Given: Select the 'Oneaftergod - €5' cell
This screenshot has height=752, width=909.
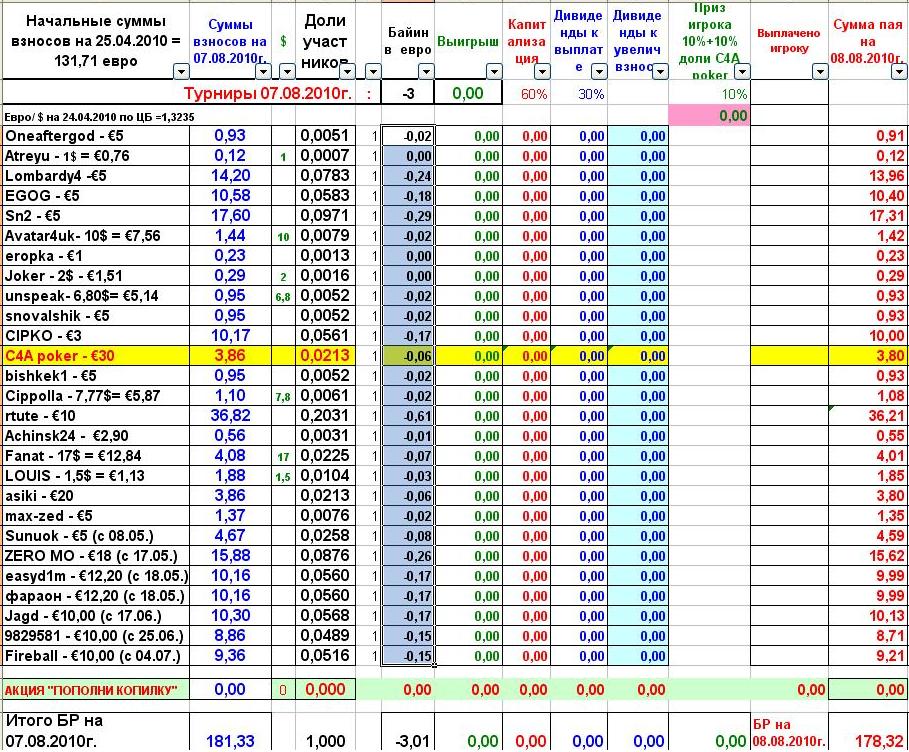Looking at the screenshot, I should [96, 136].
